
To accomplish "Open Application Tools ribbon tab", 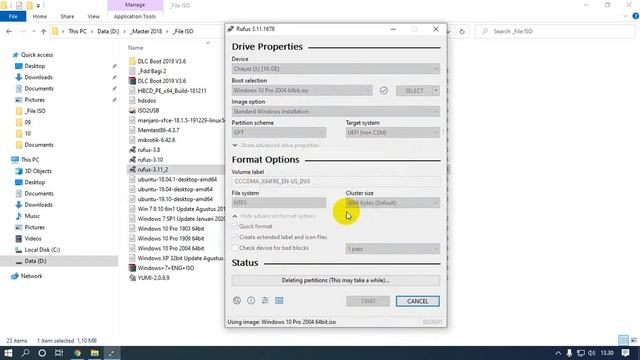I will click(135, 16).
